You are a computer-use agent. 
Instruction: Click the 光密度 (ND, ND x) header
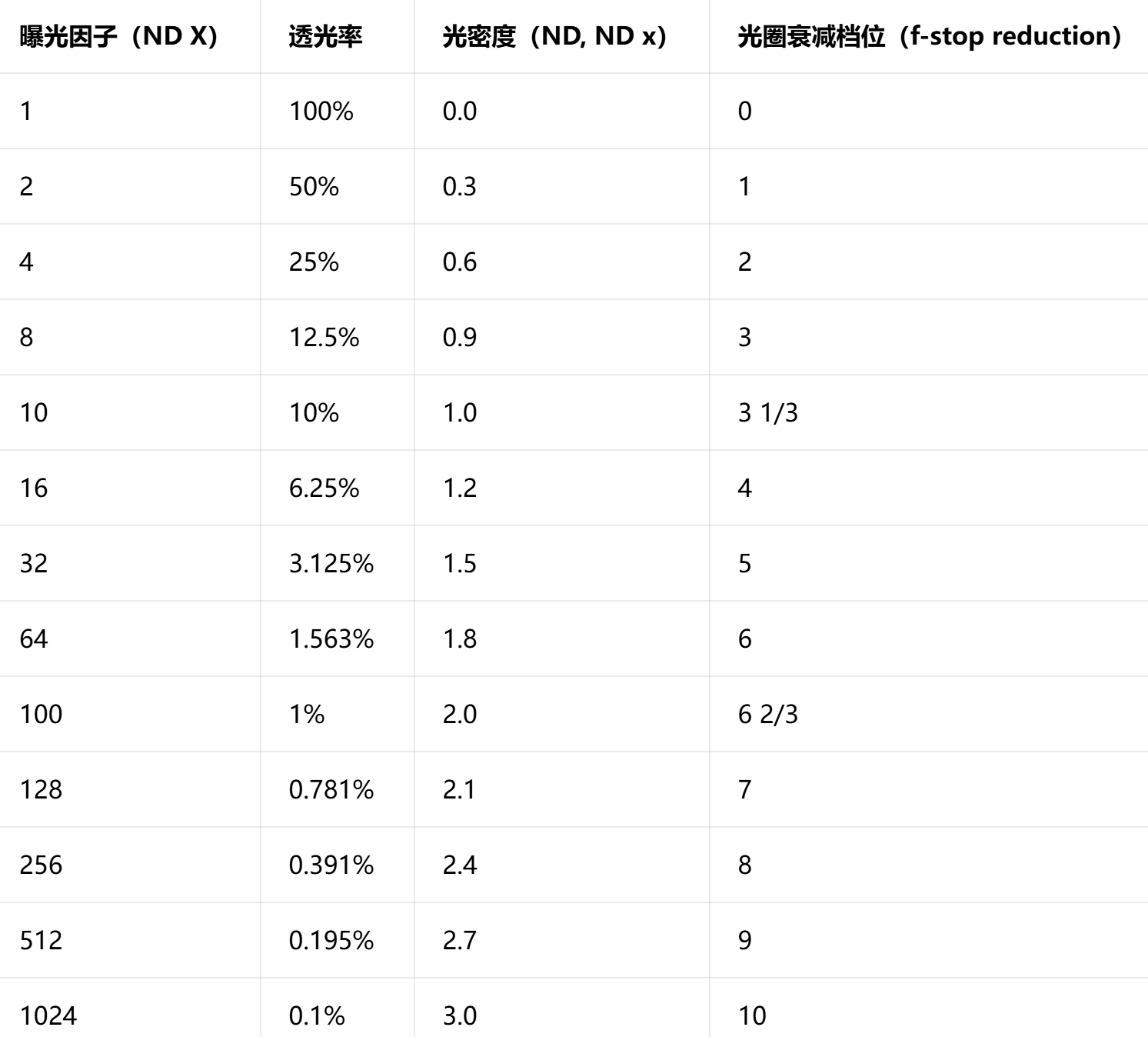[x=554, y=36]
